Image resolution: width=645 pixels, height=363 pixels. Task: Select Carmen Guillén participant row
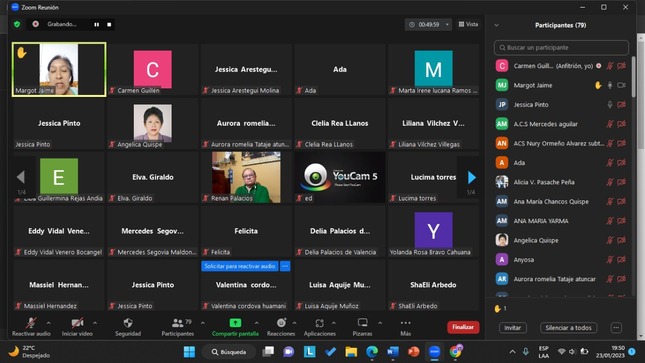point(561,66)
